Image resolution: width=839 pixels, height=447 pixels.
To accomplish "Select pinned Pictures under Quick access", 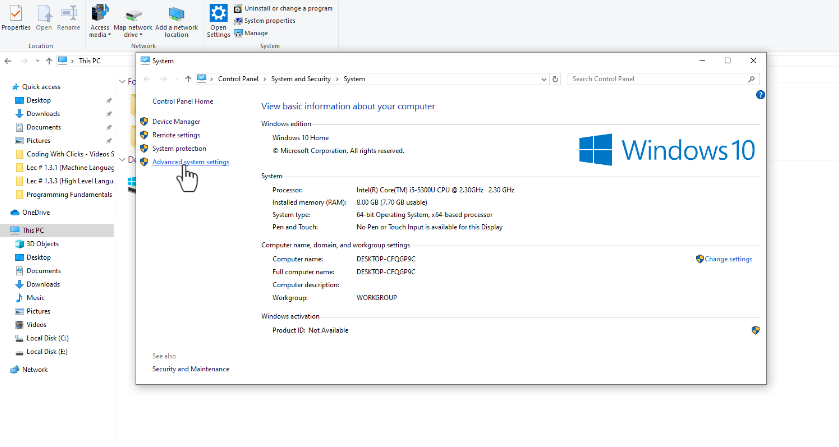I will tap(38, 140).
